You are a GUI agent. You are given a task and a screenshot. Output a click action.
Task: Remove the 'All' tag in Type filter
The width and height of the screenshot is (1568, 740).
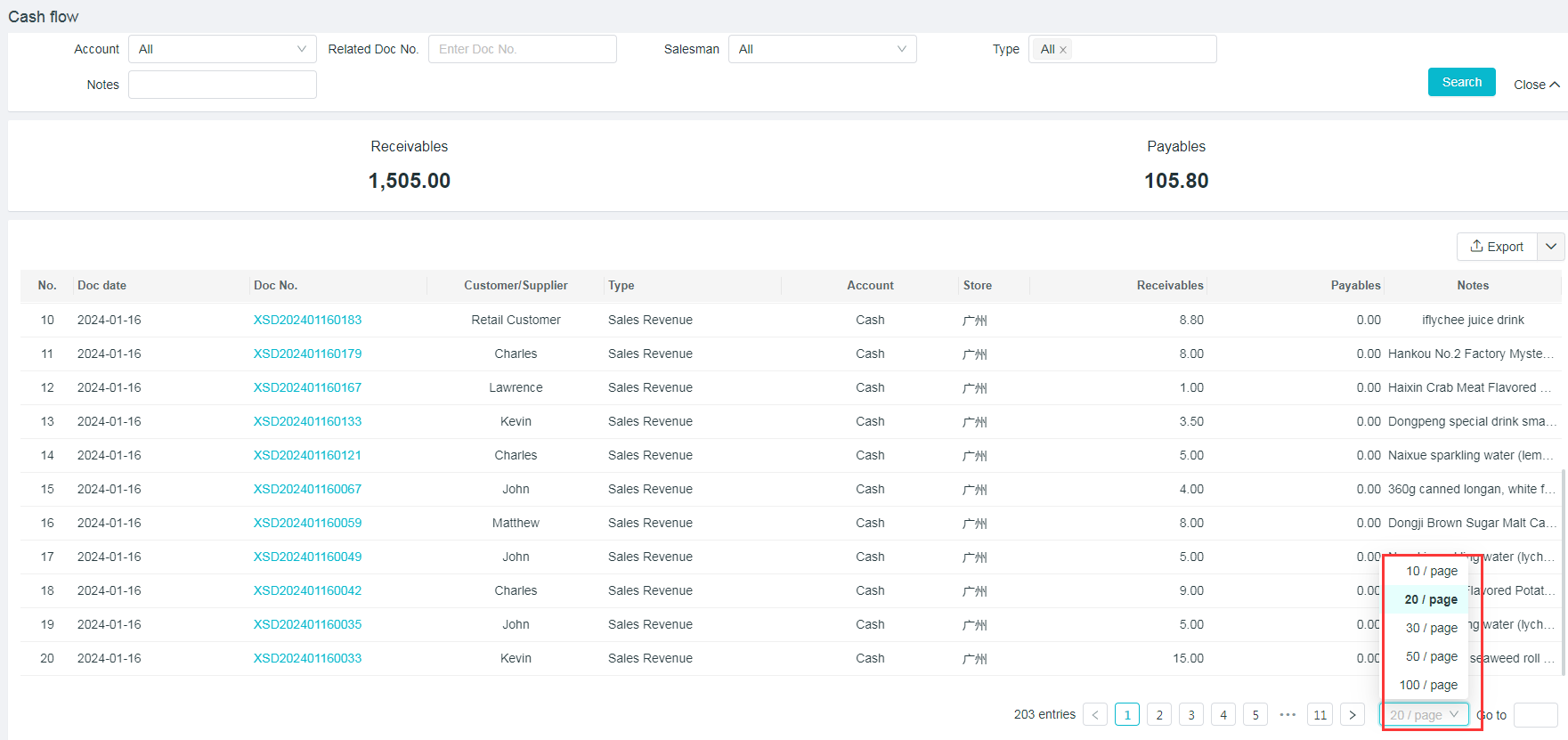click(x=1062, y=50)
